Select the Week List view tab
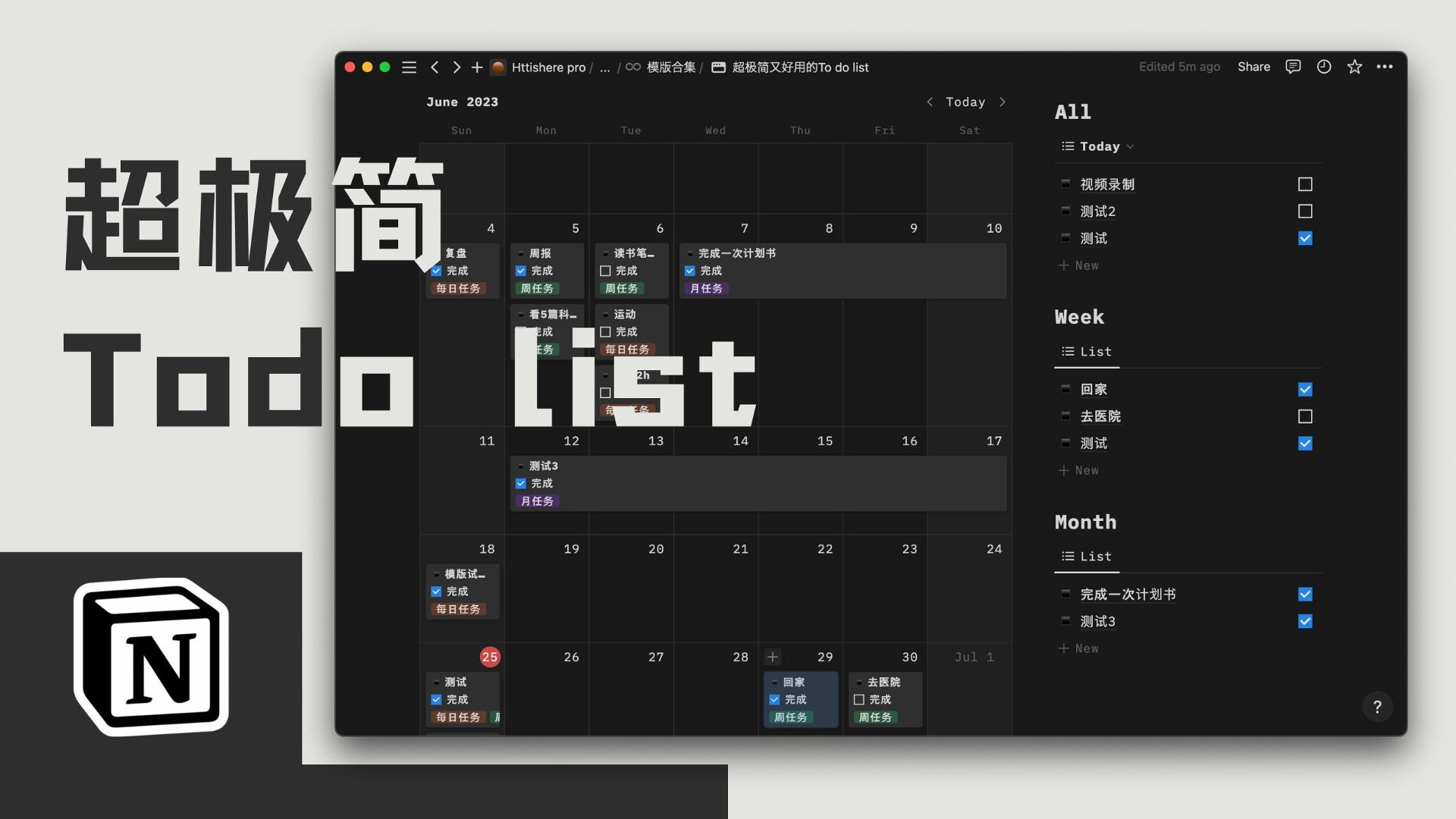 point(1087,352)
